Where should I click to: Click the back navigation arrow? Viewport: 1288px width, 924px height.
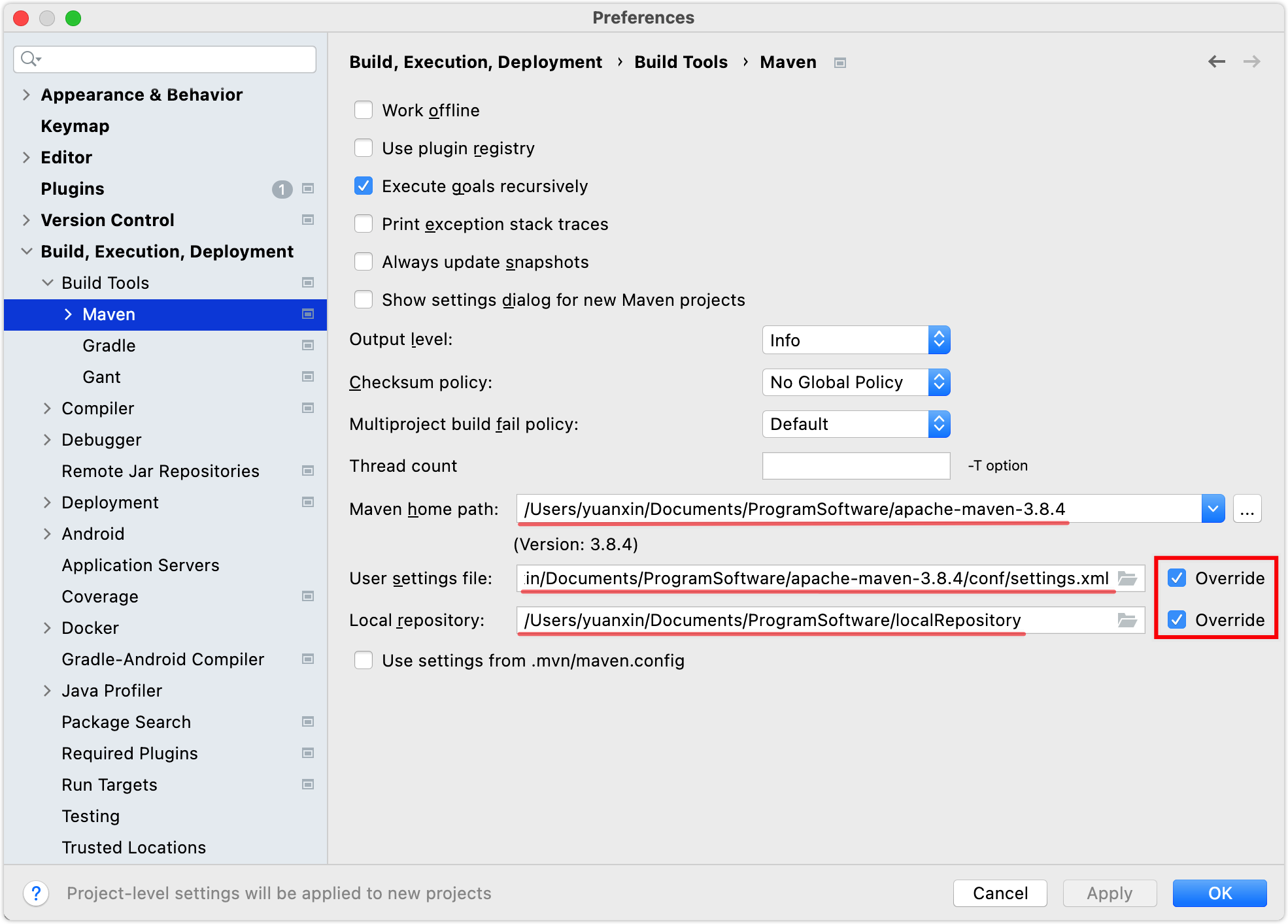tap(1216, 61)
